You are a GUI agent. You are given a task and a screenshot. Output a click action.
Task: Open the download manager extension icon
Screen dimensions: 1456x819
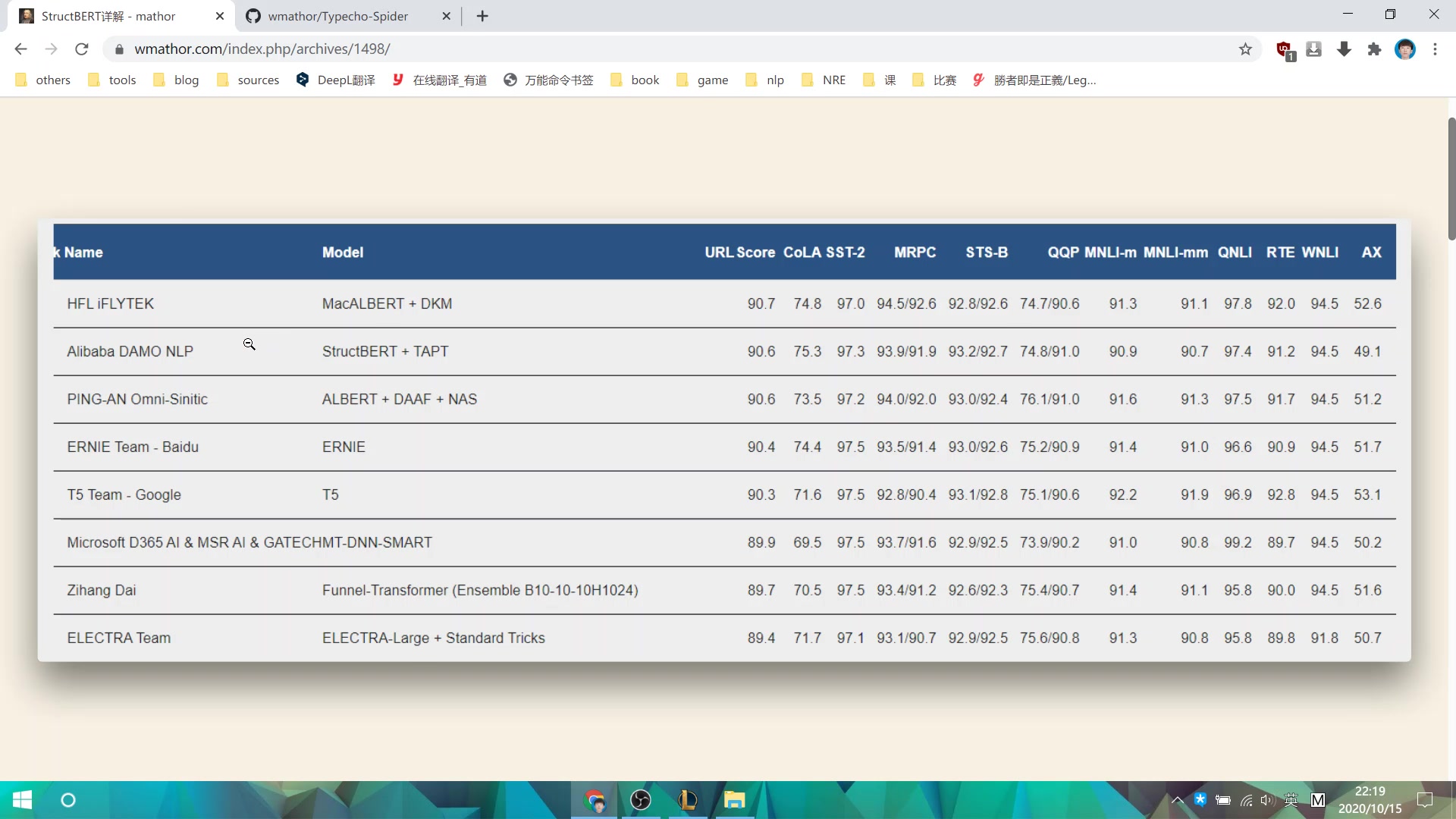coord(1314,49)
